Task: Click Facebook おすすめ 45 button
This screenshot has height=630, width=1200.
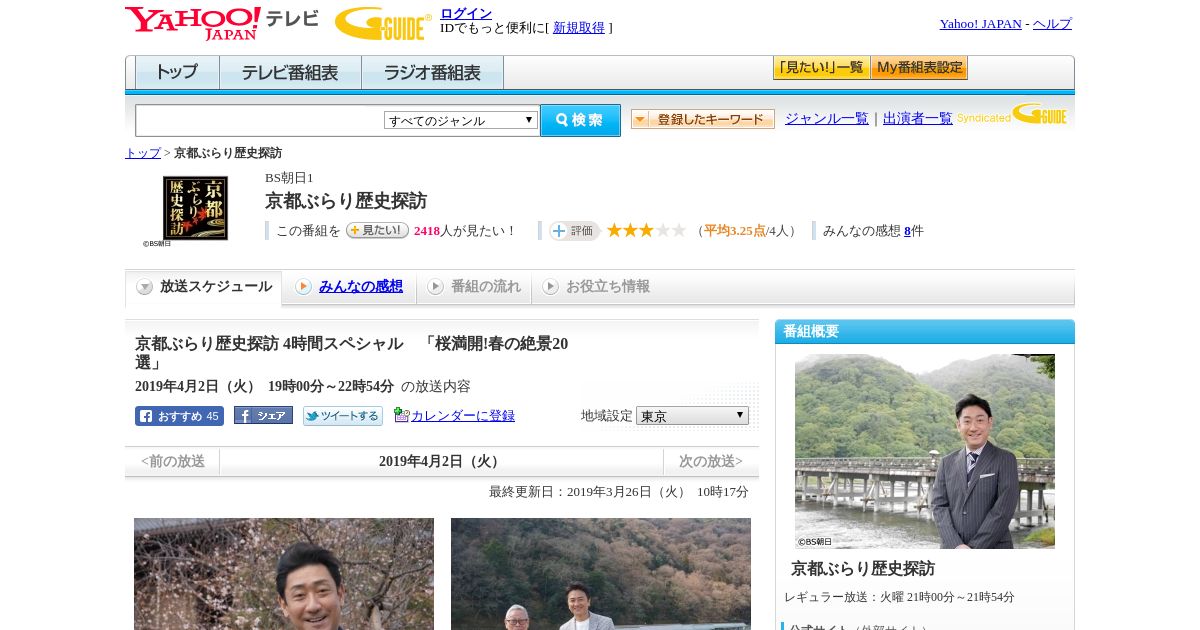Action: (x=179, y=416)
